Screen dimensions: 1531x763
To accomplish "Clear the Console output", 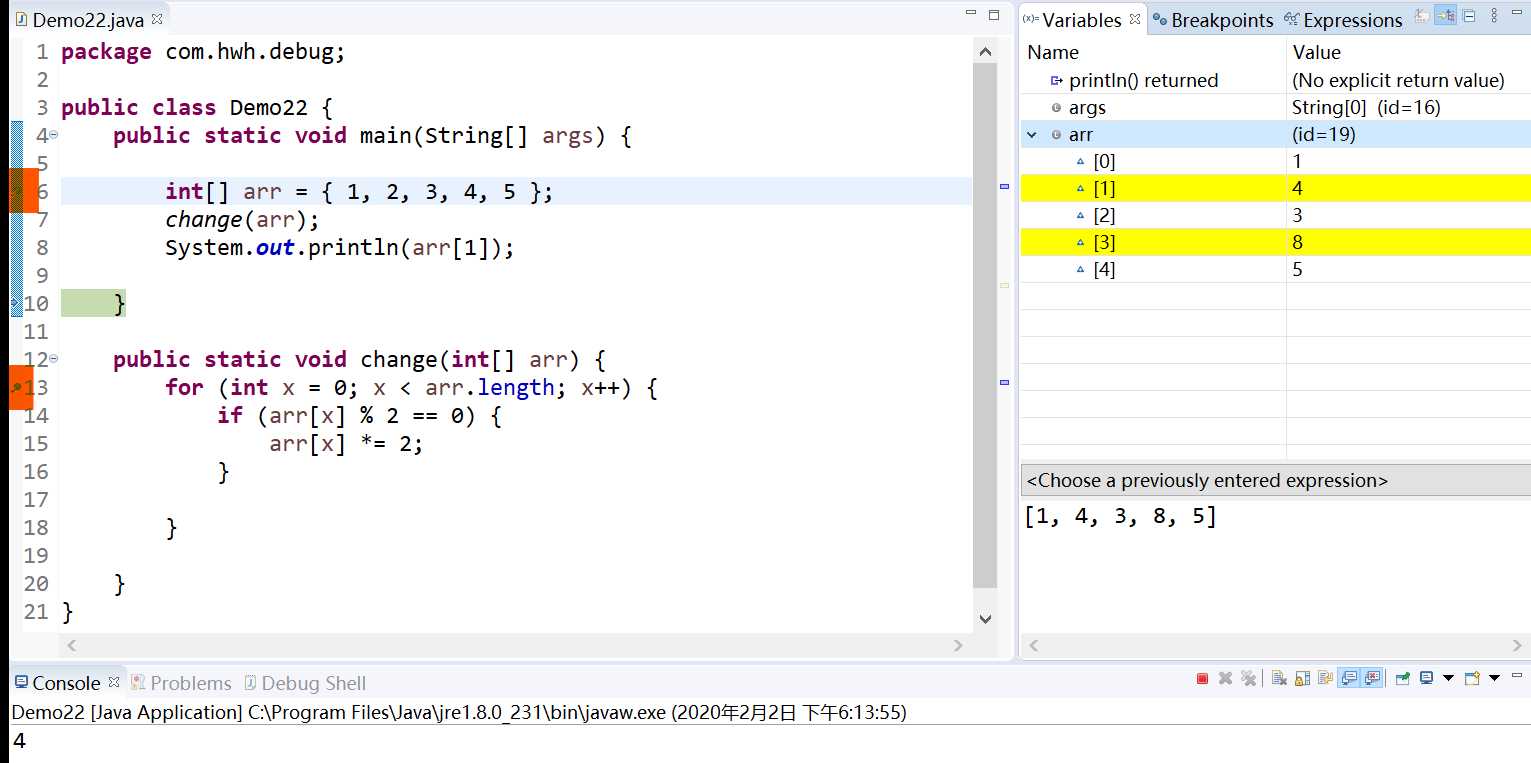I will 1279,679.
